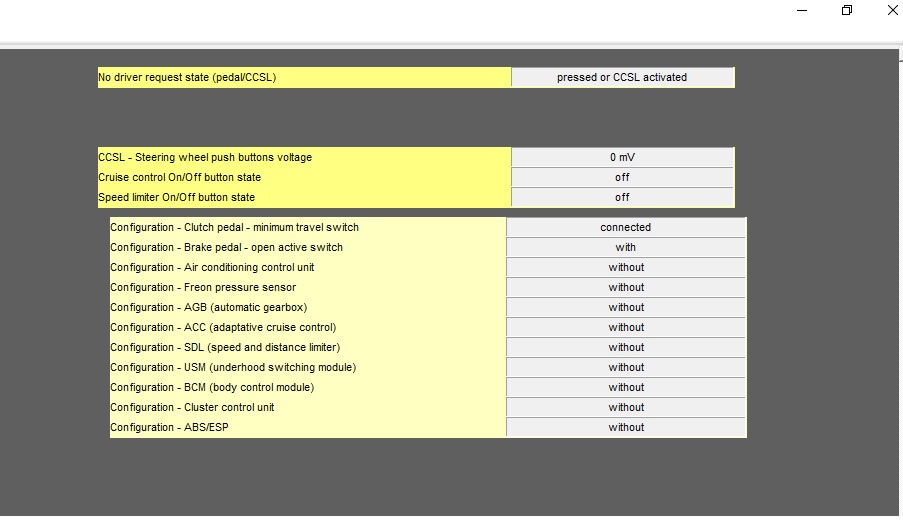Click 'without' value for BCM row

pyautogui.click(x=626, y=387)
